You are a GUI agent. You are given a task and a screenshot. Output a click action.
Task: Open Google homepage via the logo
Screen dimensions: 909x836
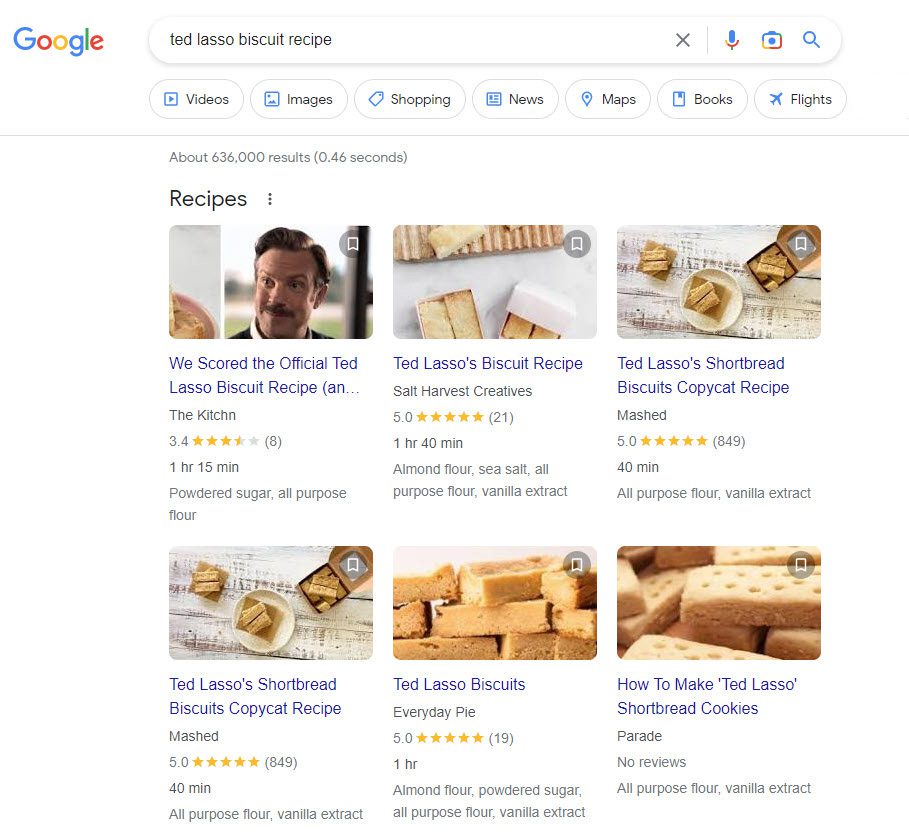(59, 41)
